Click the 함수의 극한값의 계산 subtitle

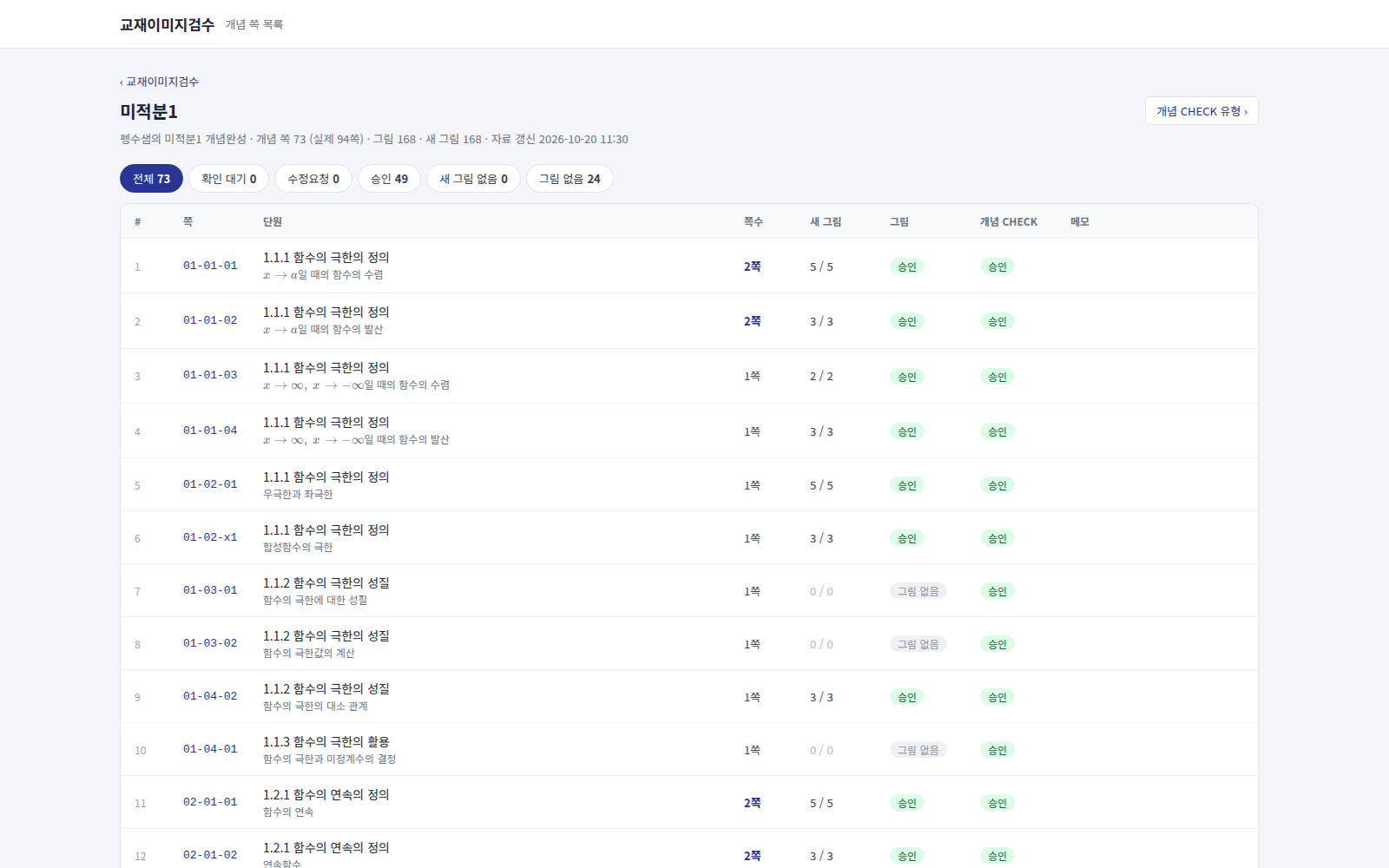tap(309, 654)
